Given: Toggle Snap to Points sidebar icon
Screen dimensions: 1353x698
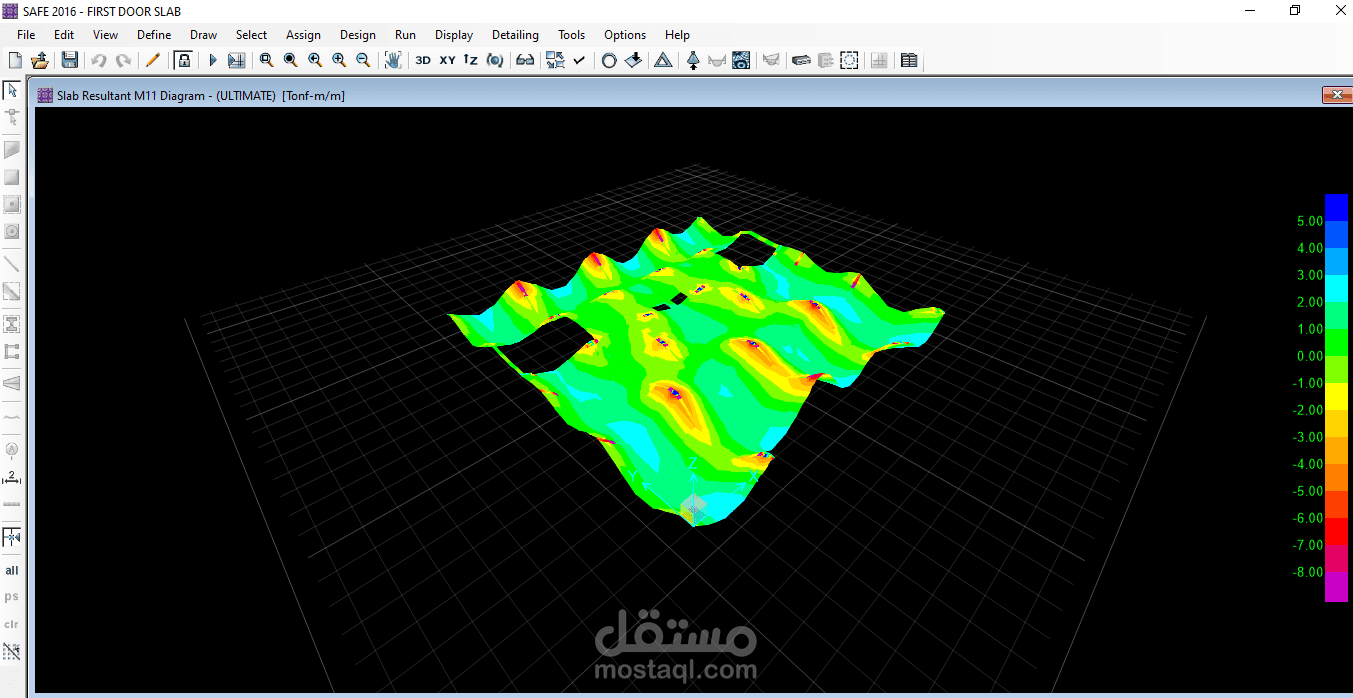Looking at the screenshot, I should (12, 537).
